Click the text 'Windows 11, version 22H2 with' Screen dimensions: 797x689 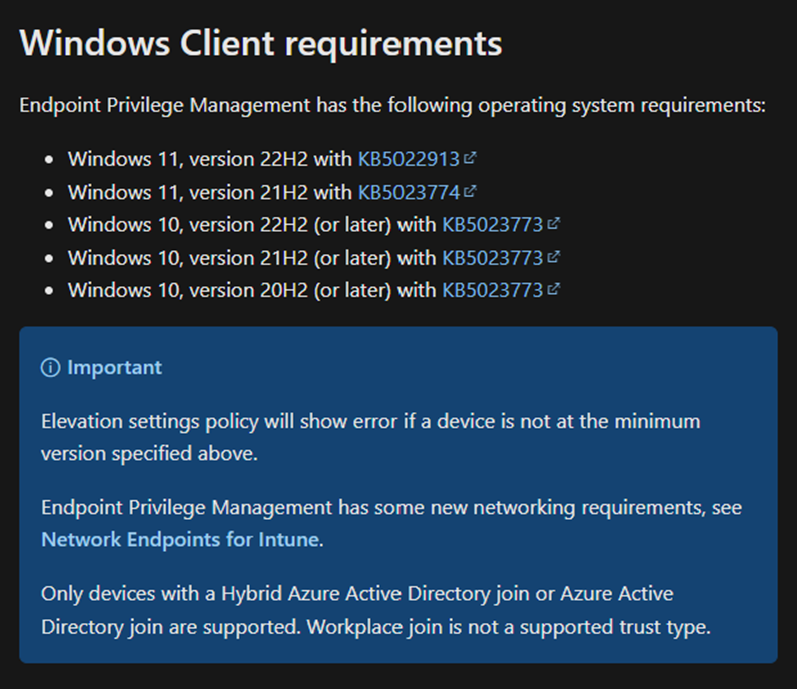click(x=209, y=159)
